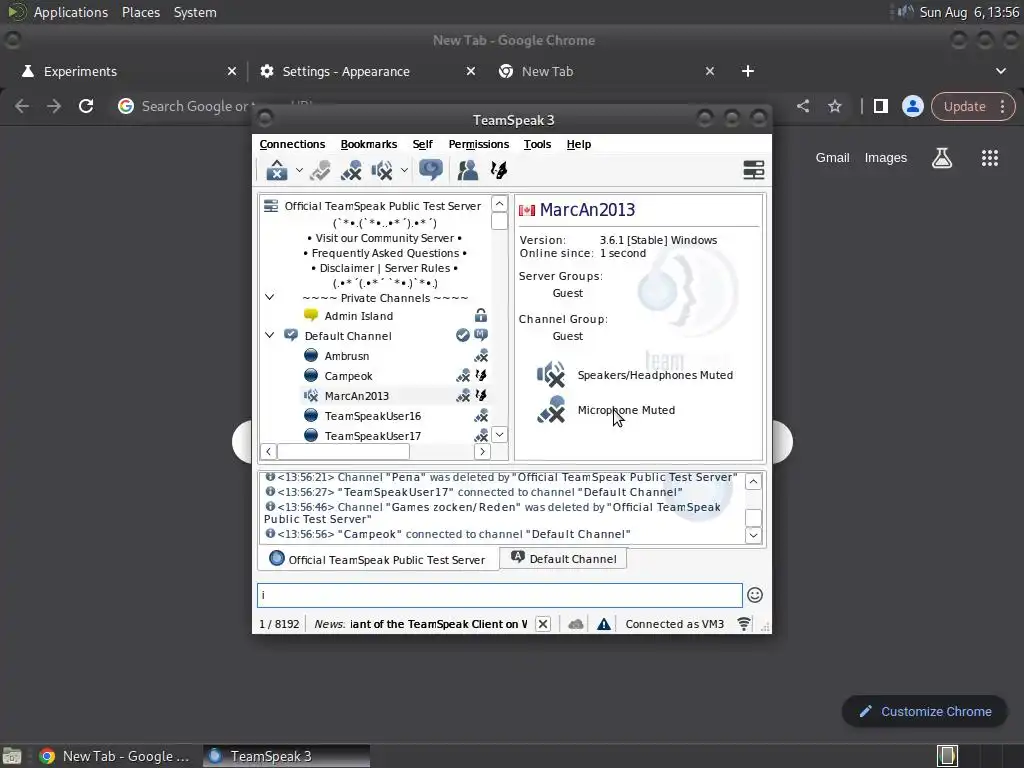This screenshot has height=768, width=1024.
Task: Select user MarcAn2013 in channel tree
Action: pyautogui.click(x=357, y=396)
